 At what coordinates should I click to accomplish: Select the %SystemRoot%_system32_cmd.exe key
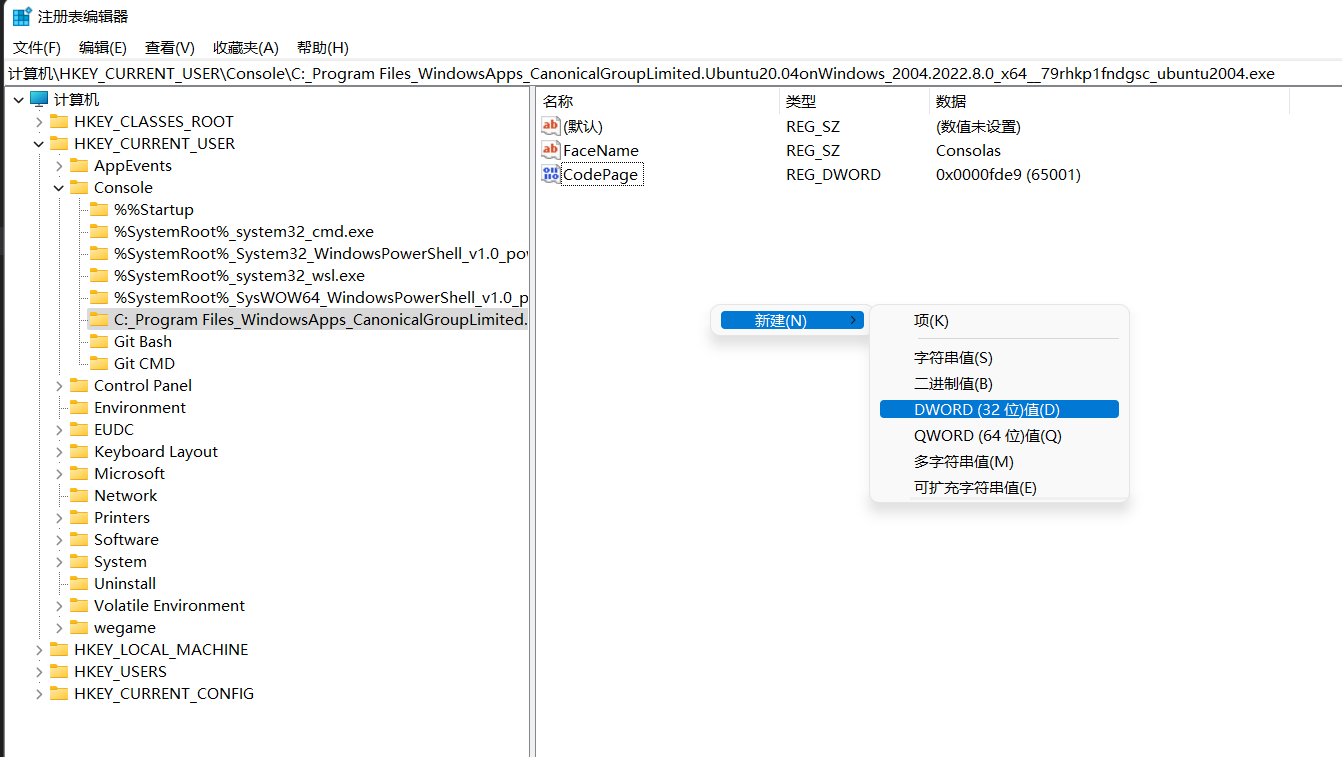(243, 231)
